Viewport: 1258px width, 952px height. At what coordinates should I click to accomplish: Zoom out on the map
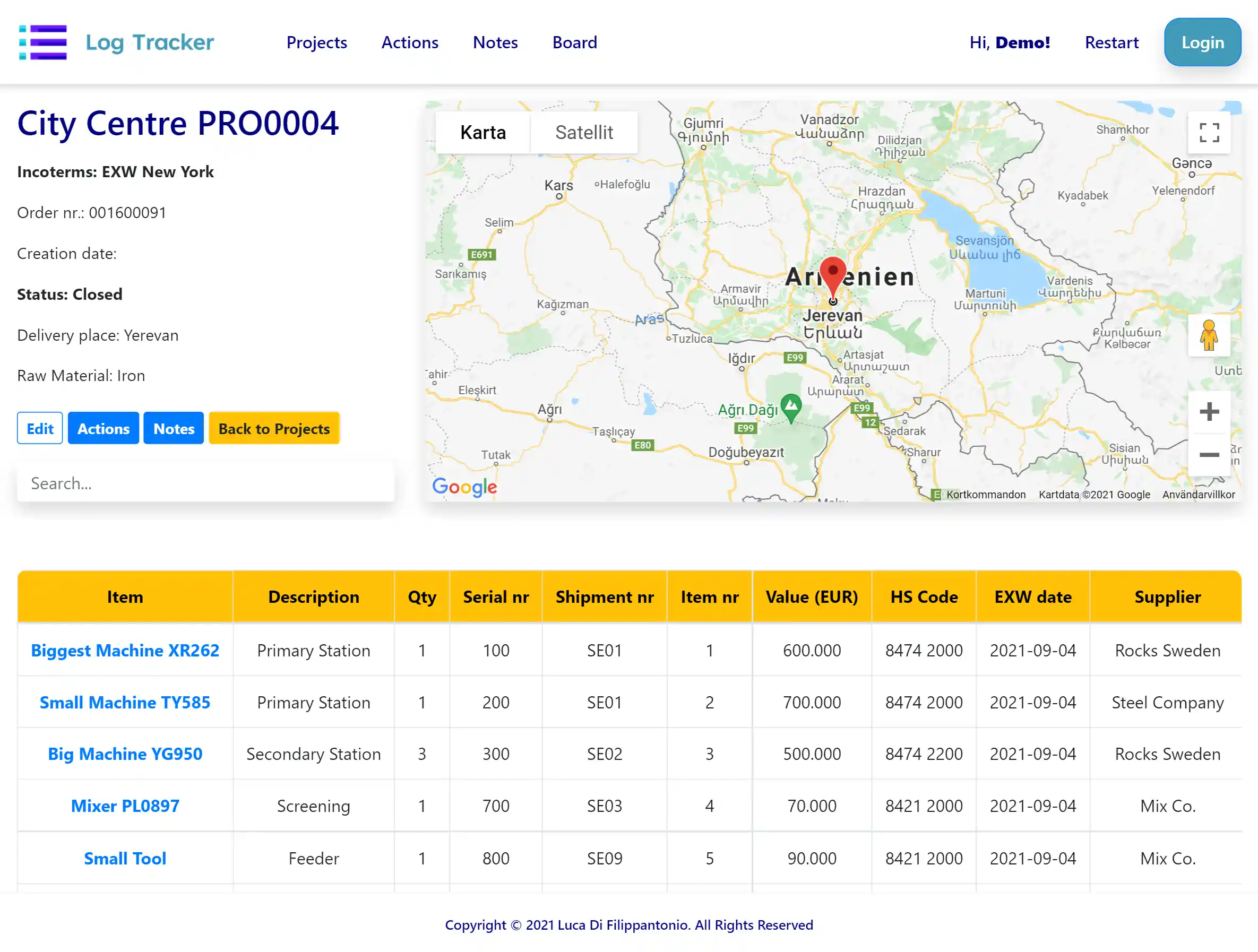tap(1209, 454)
